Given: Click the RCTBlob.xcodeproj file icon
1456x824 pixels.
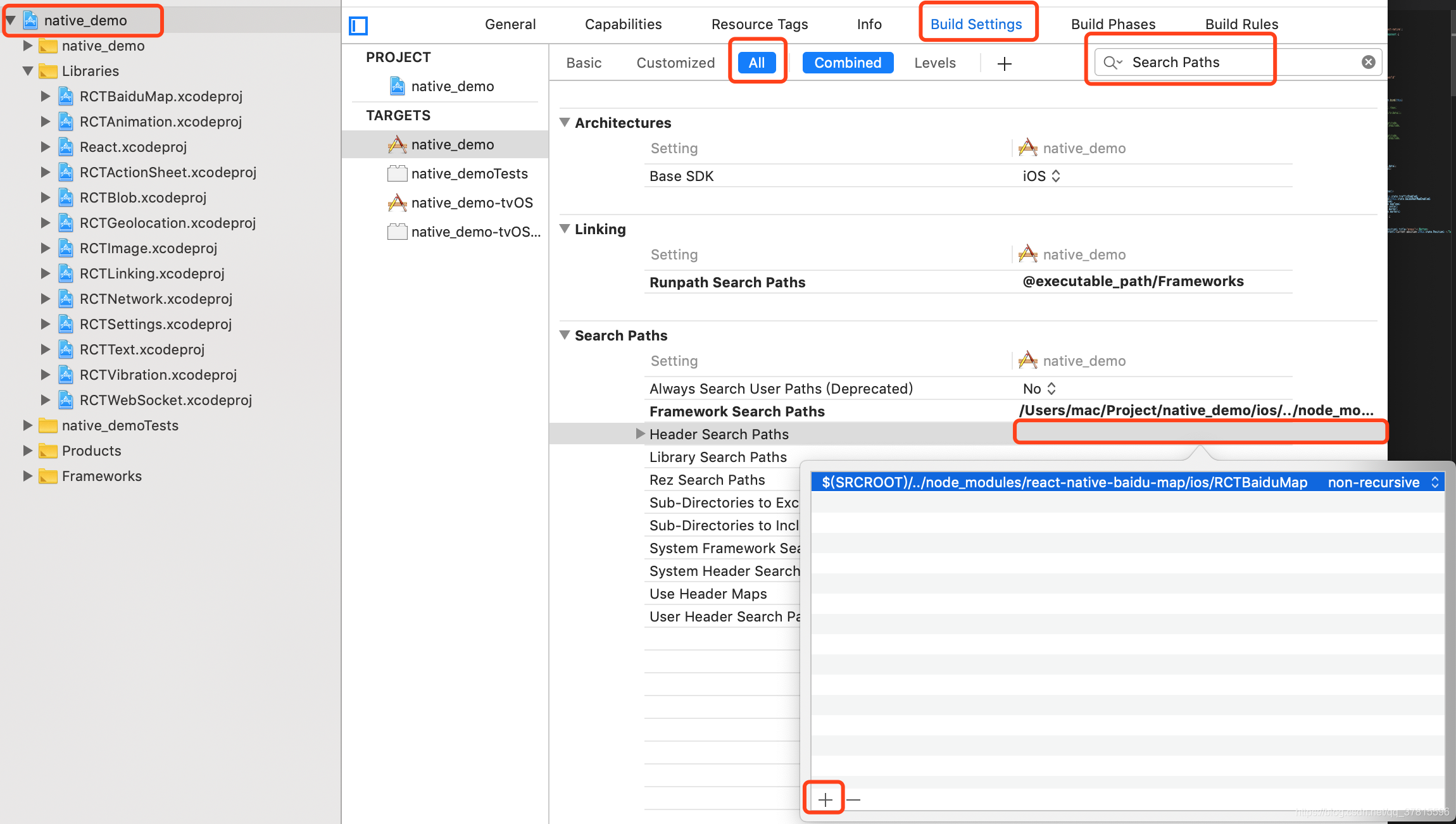Looking at the screenshot, I should (x=66, y=197).
